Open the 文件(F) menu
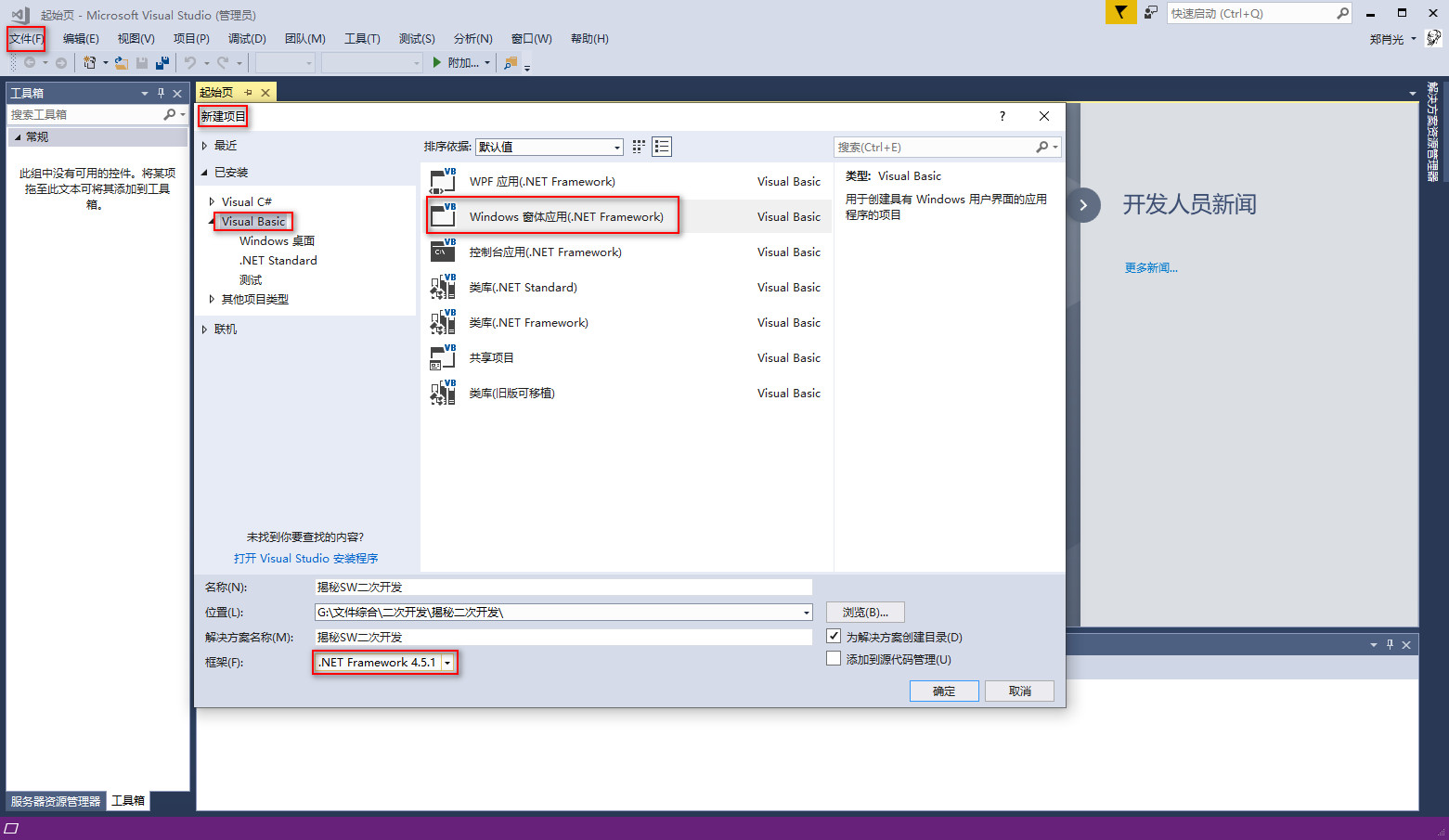This screenshot has height=840, width=1449. (26, 39)
